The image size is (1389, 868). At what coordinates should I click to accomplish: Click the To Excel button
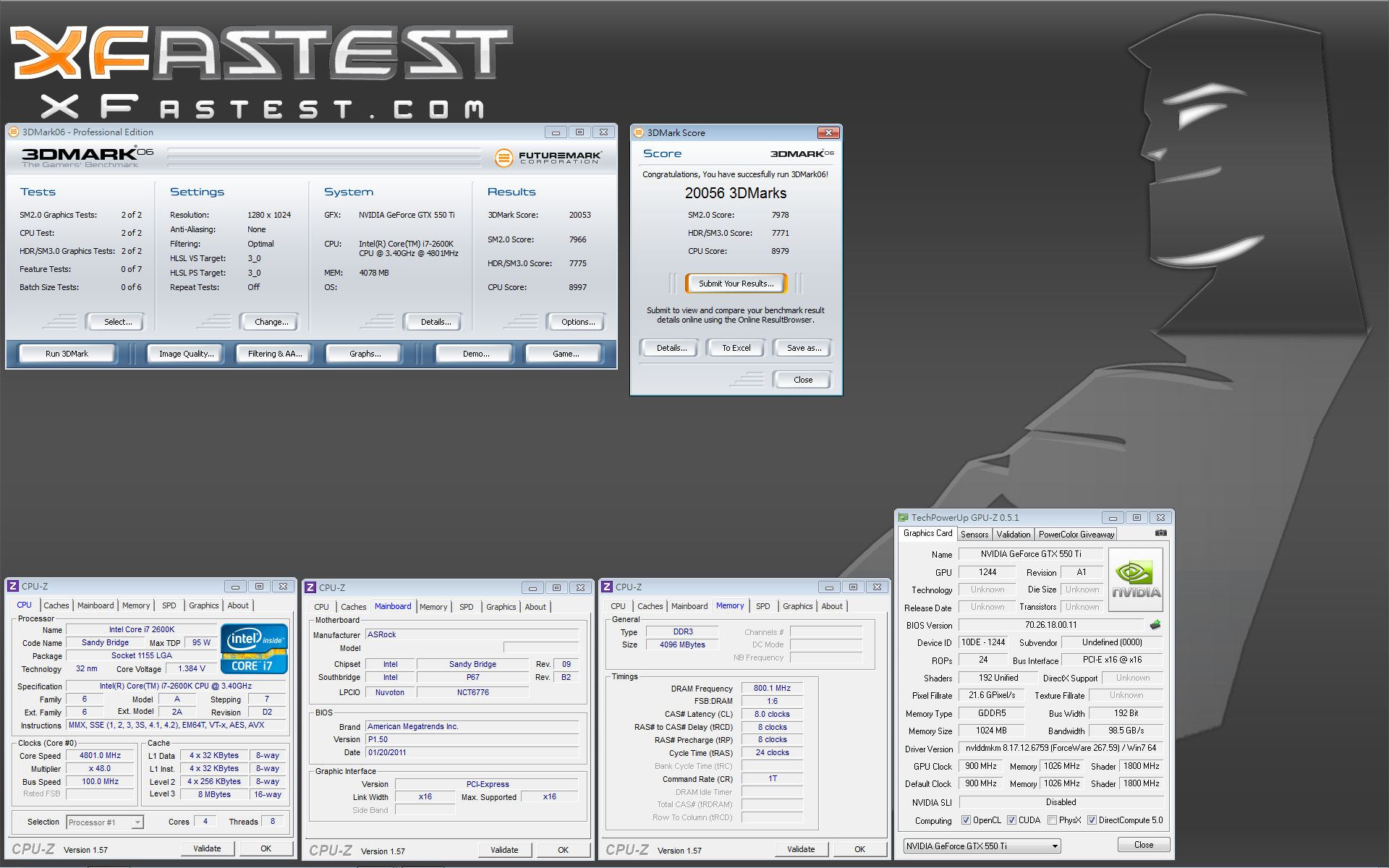736,348
